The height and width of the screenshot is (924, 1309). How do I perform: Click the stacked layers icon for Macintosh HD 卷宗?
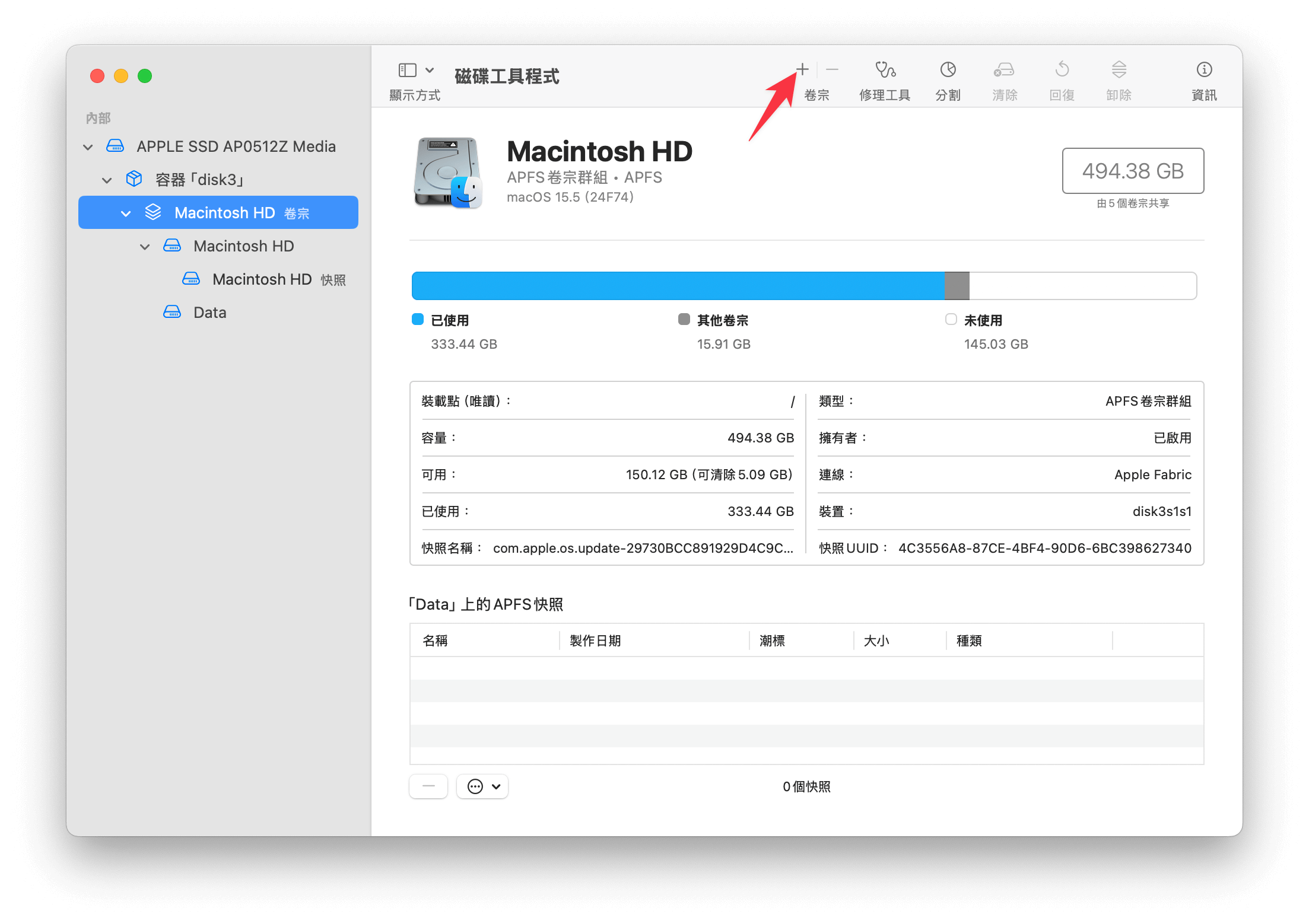(153, 212)
